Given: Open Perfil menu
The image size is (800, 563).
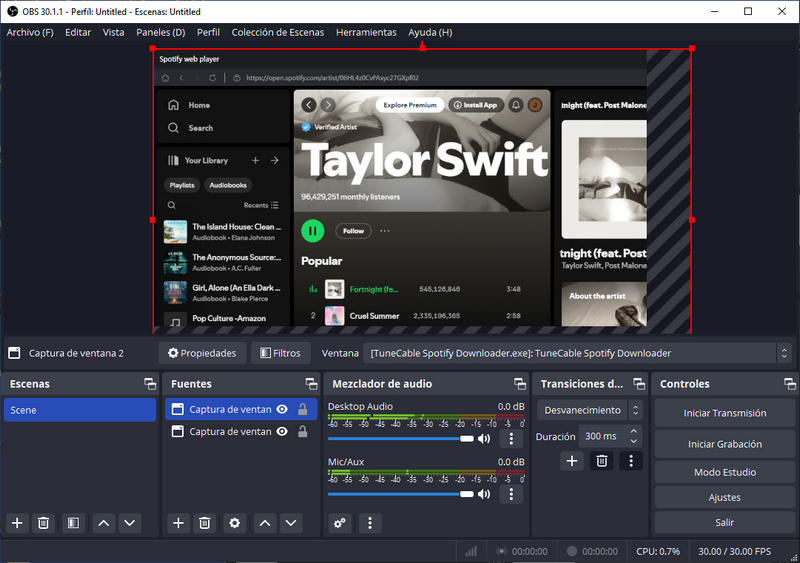Looking at the screenshot, I should tap(208, 32).
